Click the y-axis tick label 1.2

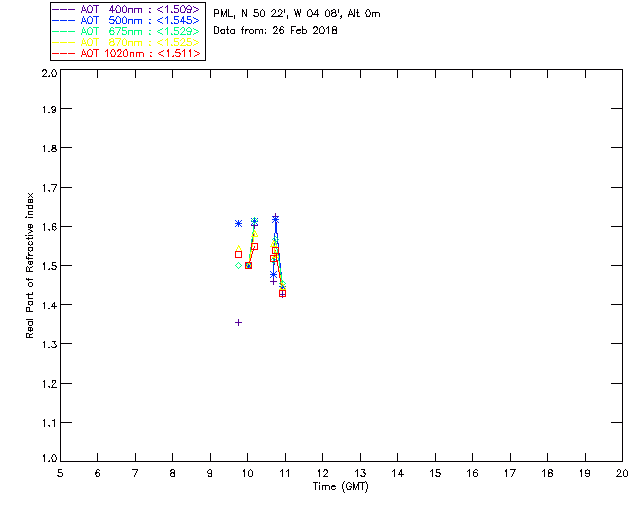click(49, 384)
